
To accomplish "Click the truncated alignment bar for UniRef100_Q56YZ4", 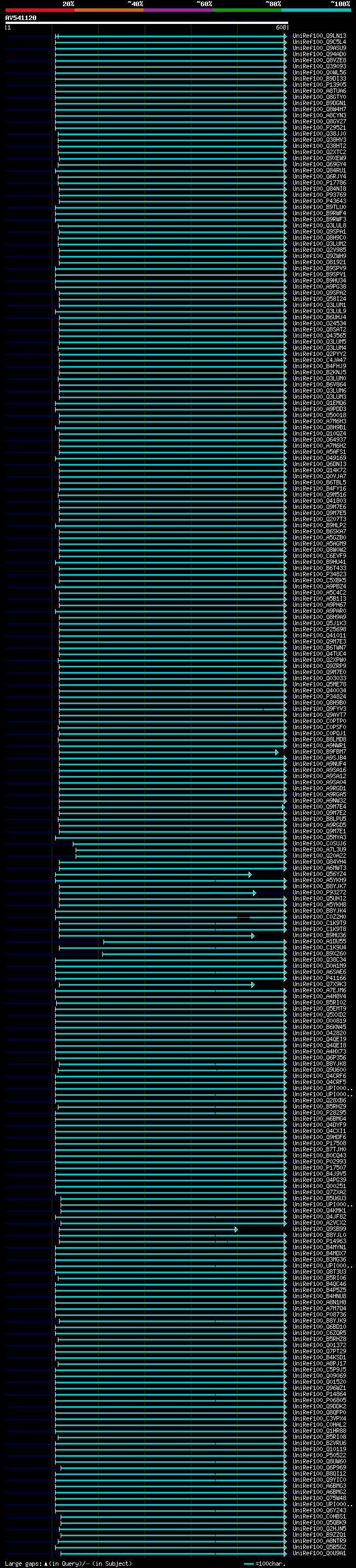I will (x=154, y=875).
